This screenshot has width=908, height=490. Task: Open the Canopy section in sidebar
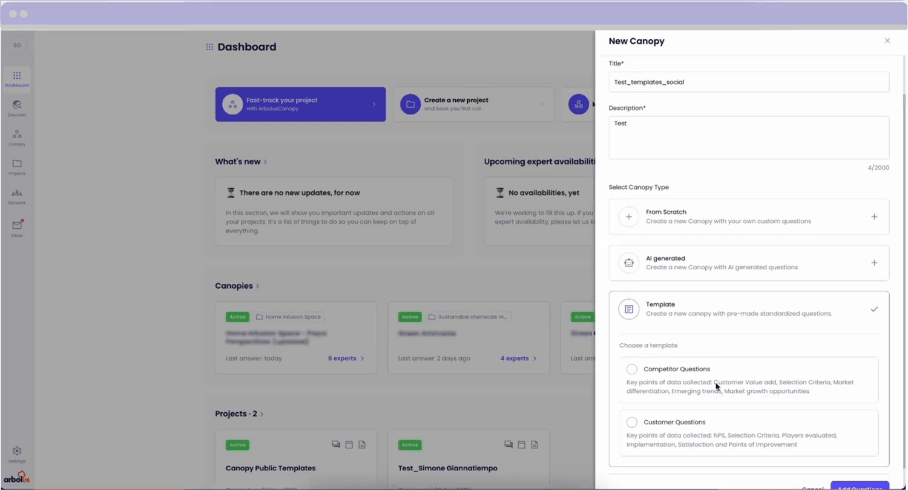click(17, 136)
